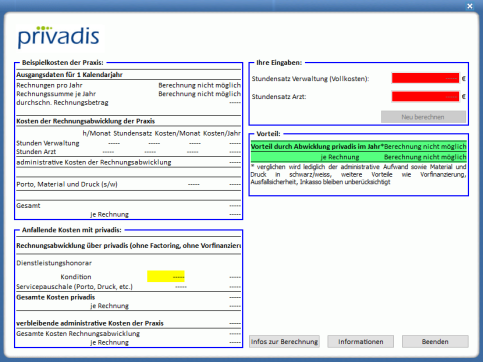
Task: Click 'Porto, Material und Druck (s/w)' text
Action: click(67, 184)
